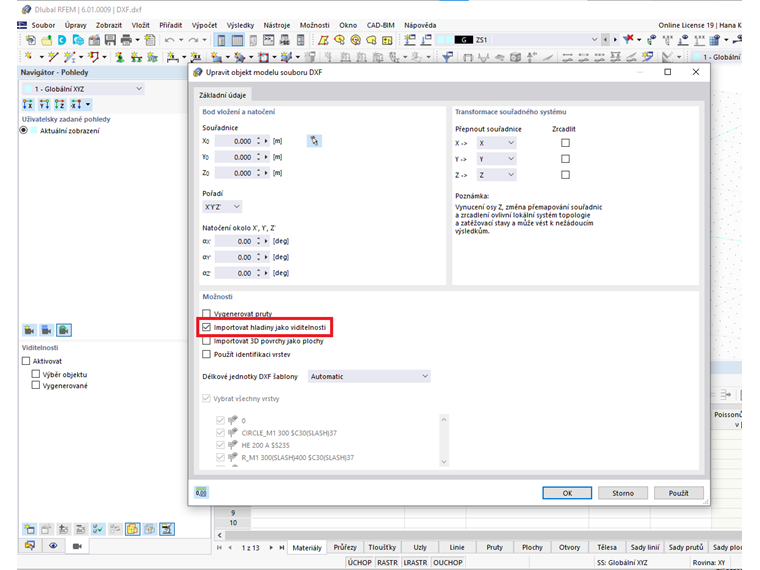
Task: Toggle the OUCHOP status bar button
Action: click(x=447, y=562)
